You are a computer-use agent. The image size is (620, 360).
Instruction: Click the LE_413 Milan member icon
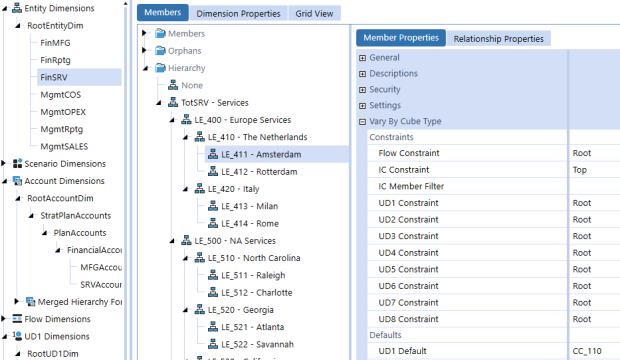pos(213,206)
